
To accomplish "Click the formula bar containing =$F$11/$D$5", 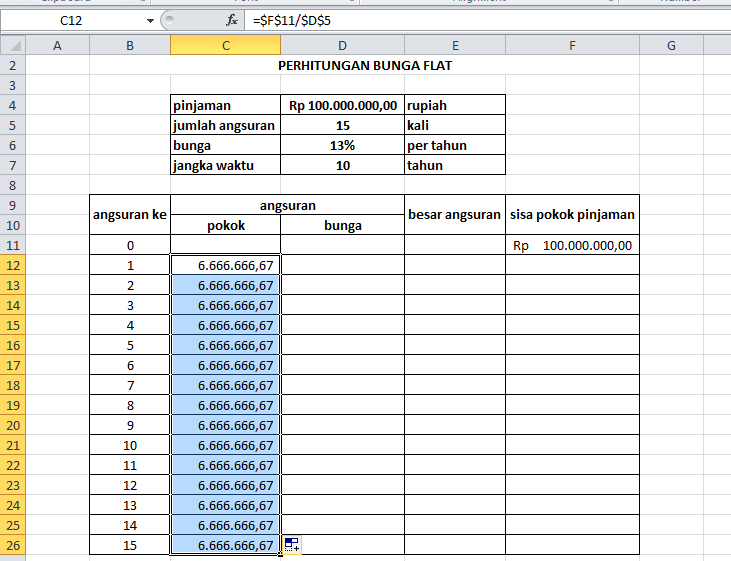I will [x=487, y=21].
